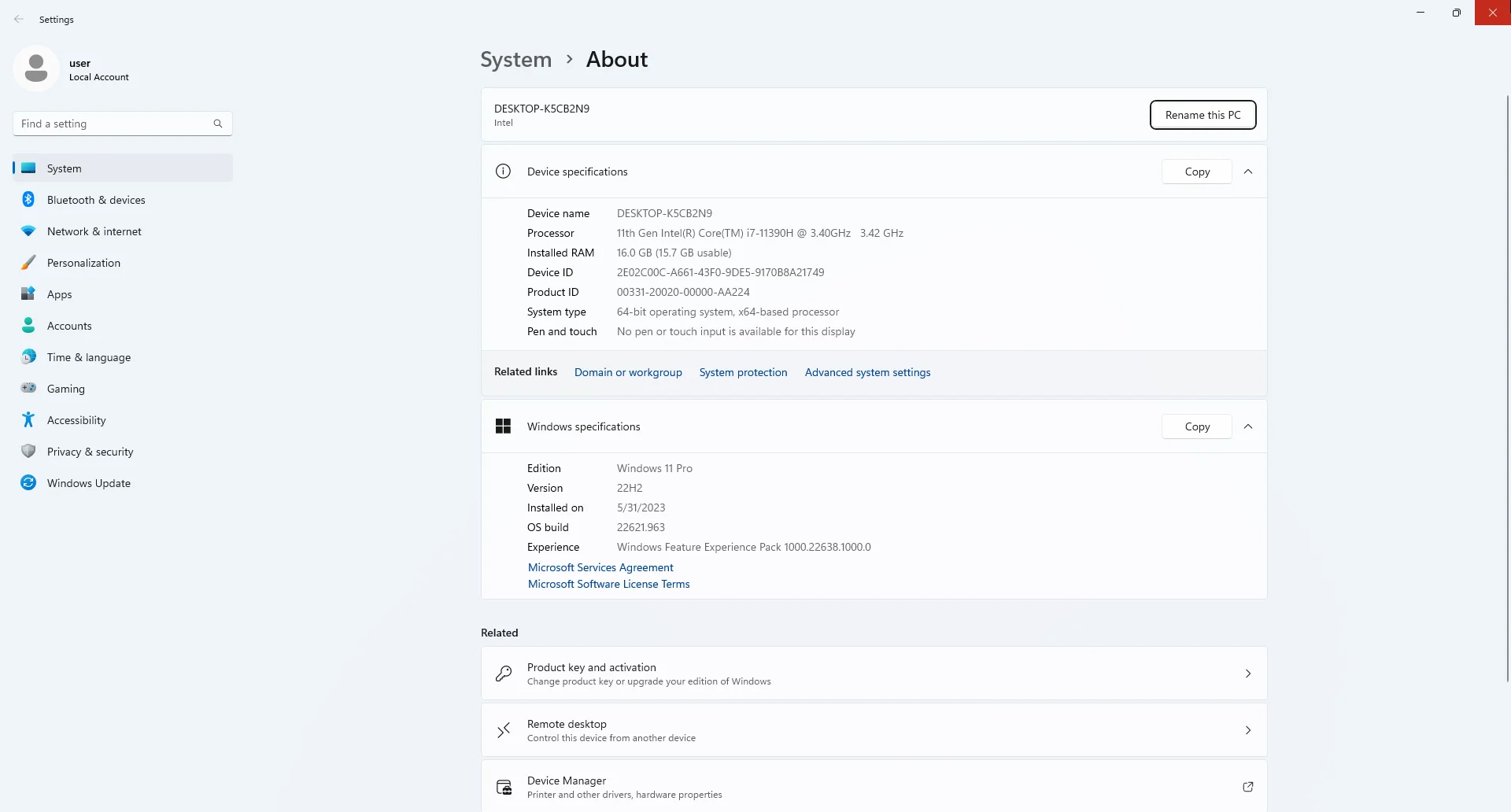Select Time & language in sidebar

point(88,357)
